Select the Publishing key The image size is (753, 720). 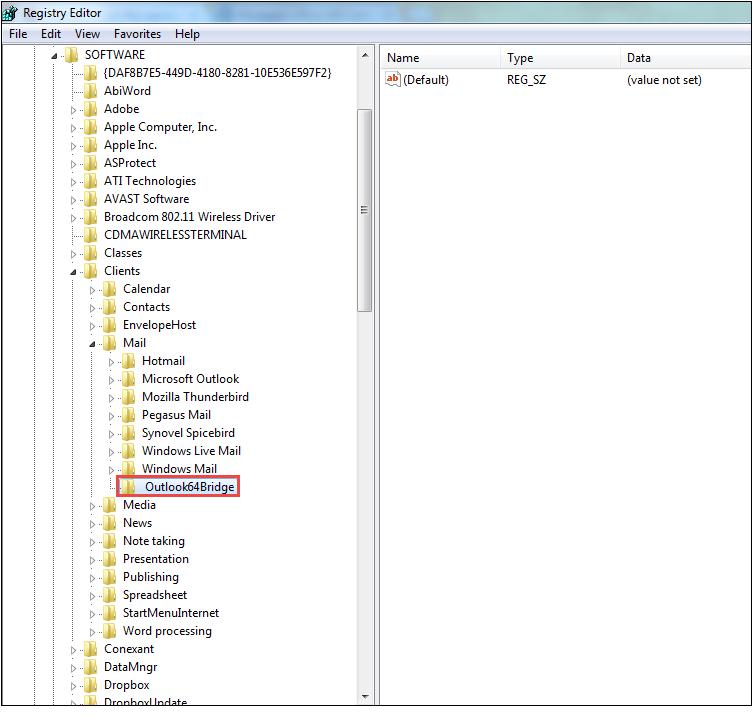tap(151, 577)
